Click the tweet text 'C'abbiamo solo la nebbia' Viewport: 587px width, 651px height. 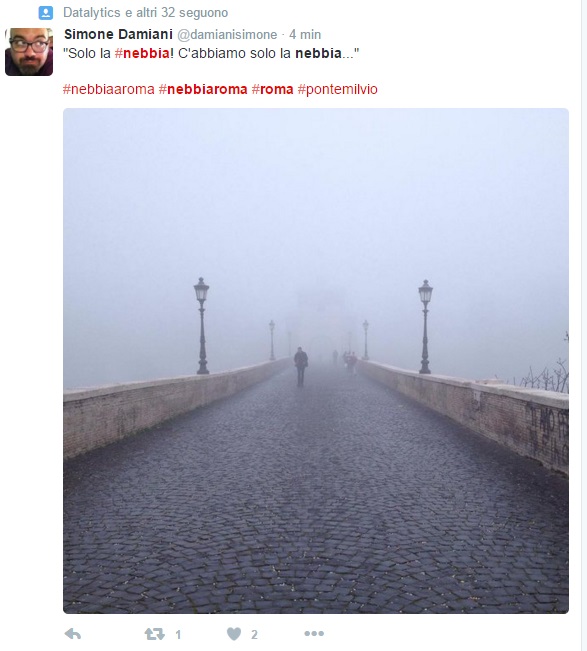point(260,53)
